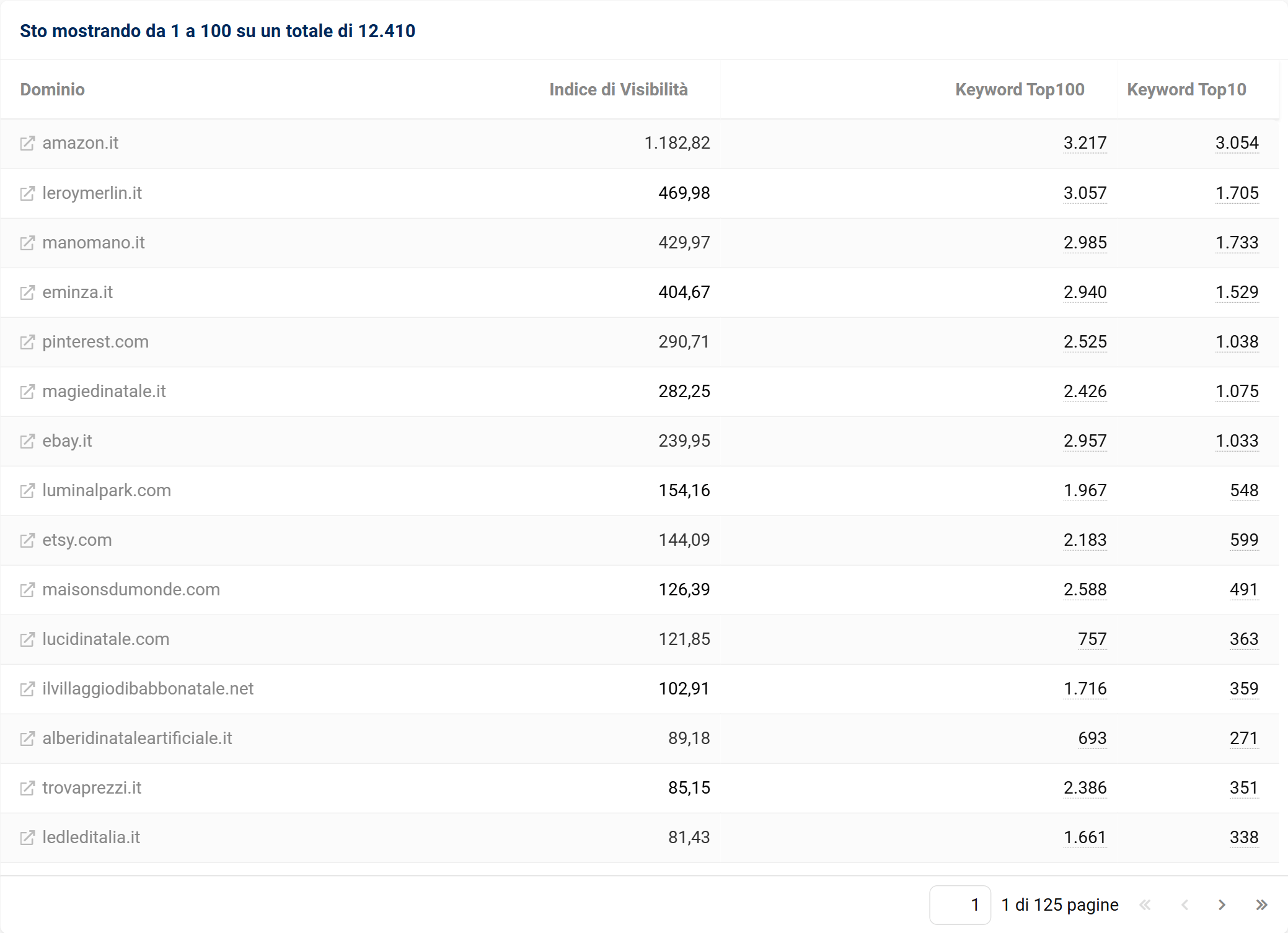This screenshot has height=933, width=1288.
Task: Open external link icon for amazon.it
Action: tap(27, 143)
